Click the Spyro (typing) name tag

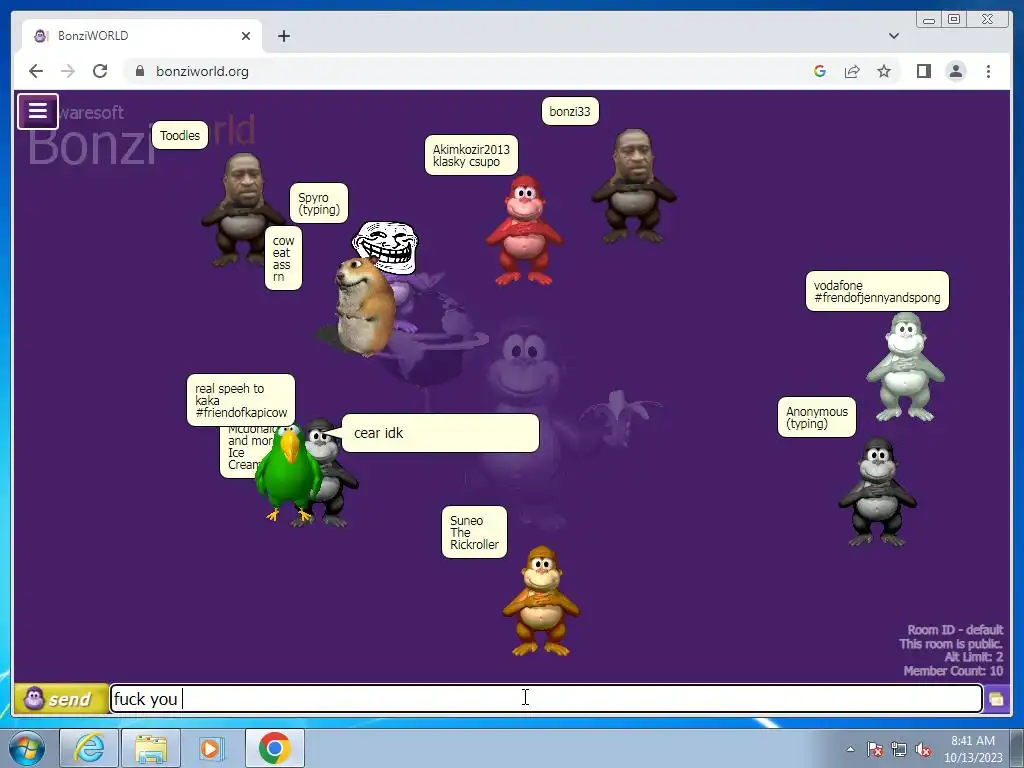point(319,203)
